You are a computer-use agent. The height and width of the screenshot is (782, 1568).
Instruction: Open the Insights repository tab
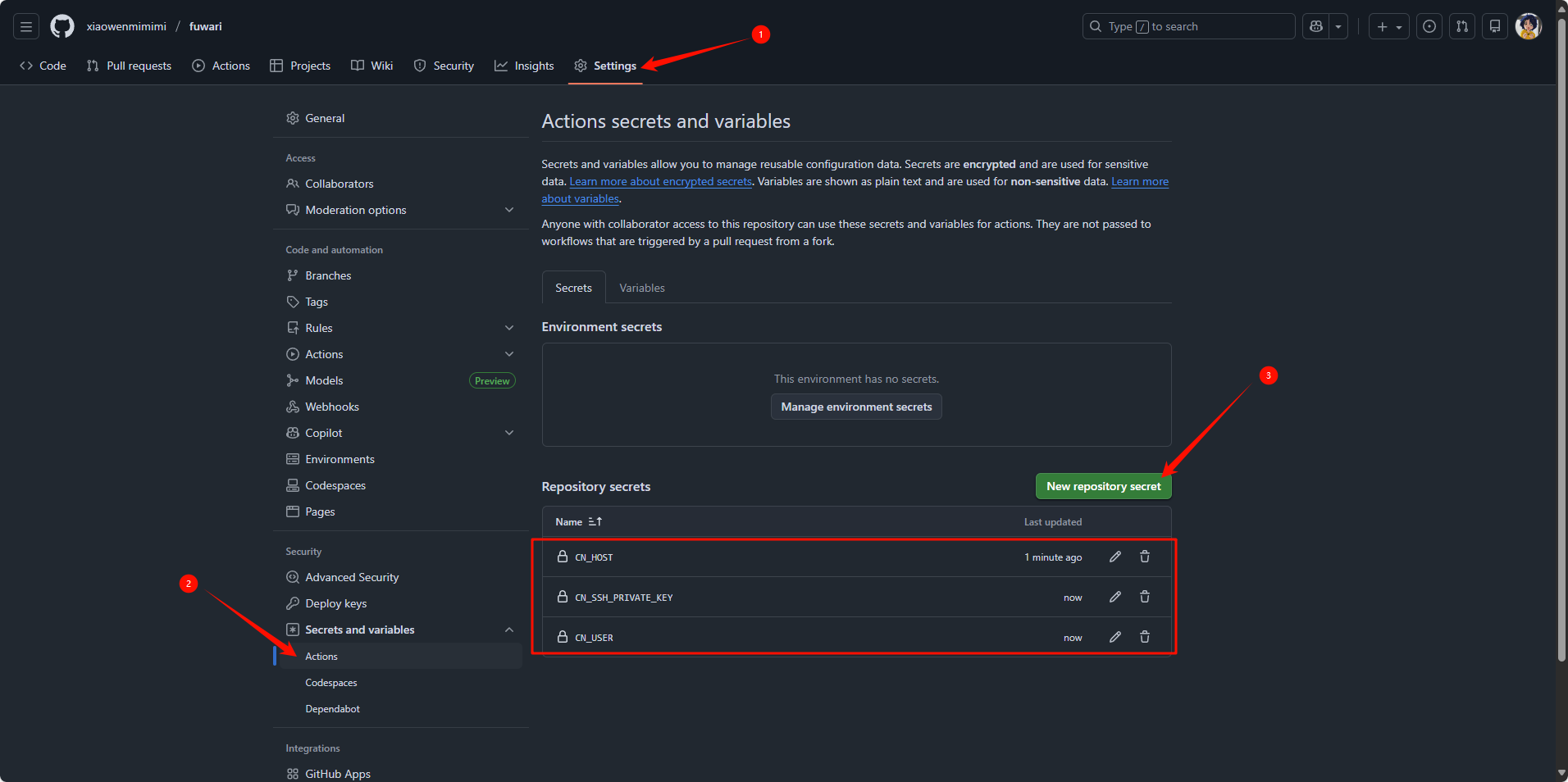[x=524, y=66]
